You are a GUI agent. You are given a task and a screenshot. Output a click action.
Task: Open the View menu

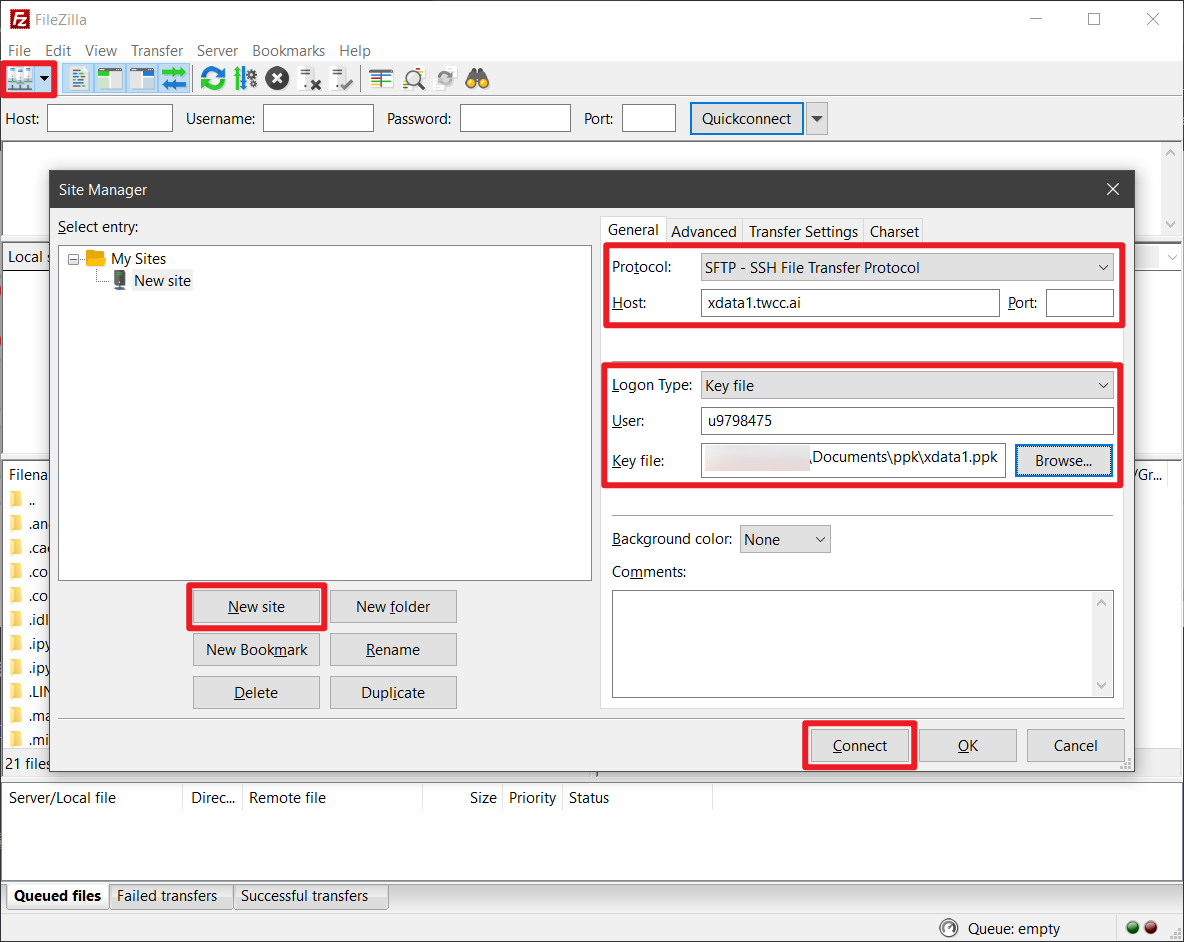point(100,51)
